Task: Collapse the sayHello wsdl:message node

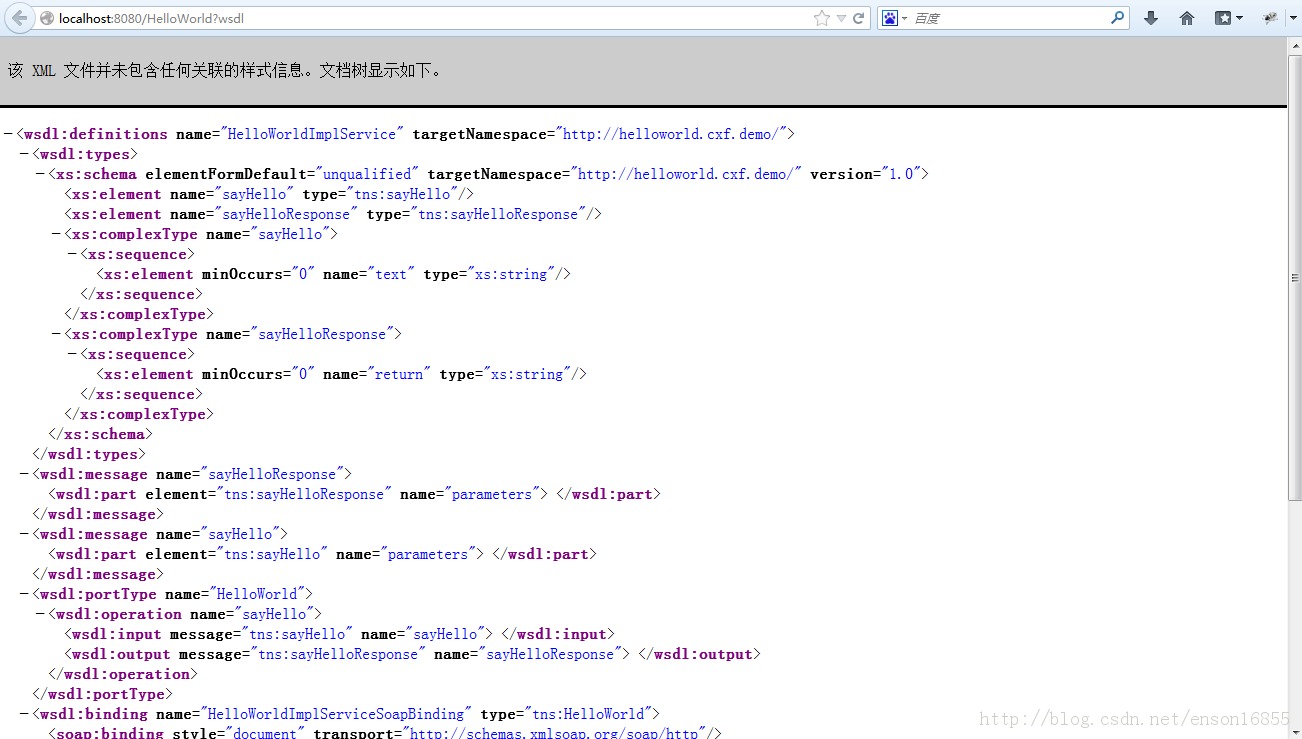Action: pyautogui.click(x=24, y=534)
